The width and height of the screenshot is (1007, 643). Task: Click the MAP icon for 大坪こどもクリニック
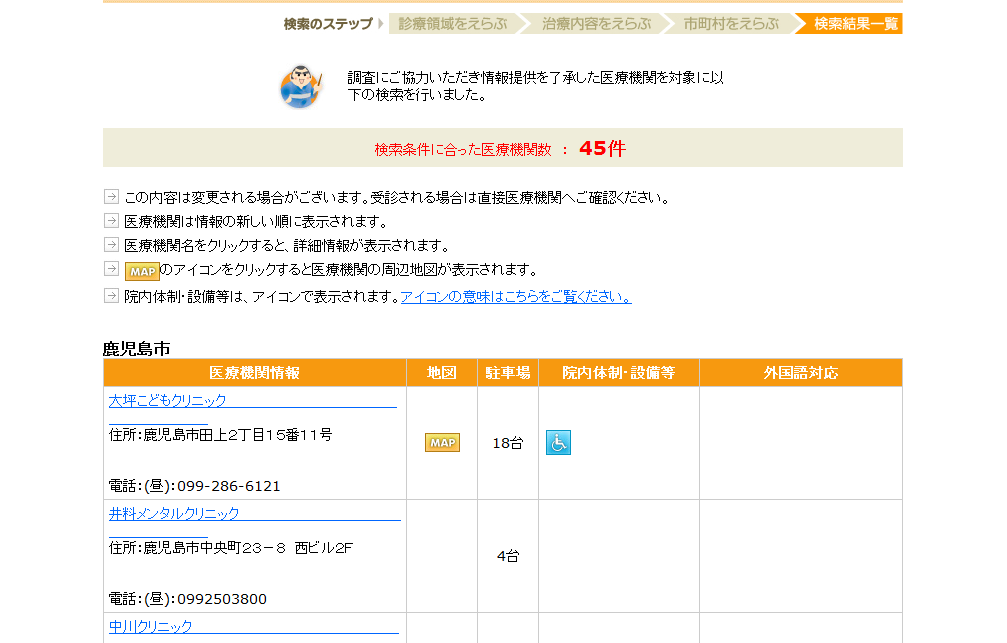tap(442, 443)
